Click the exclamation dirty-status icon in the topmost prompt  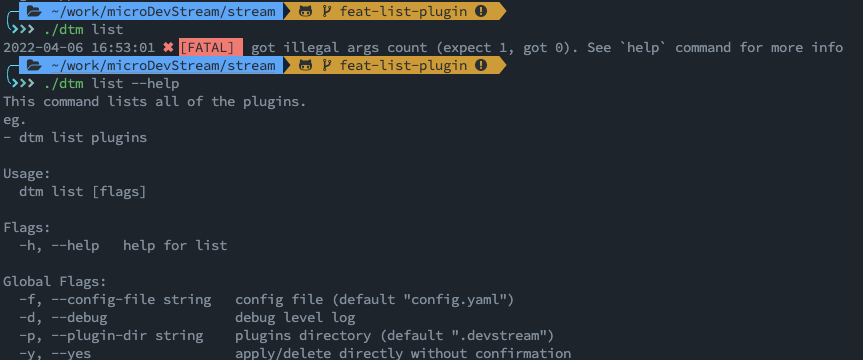(x=480, y=10)
